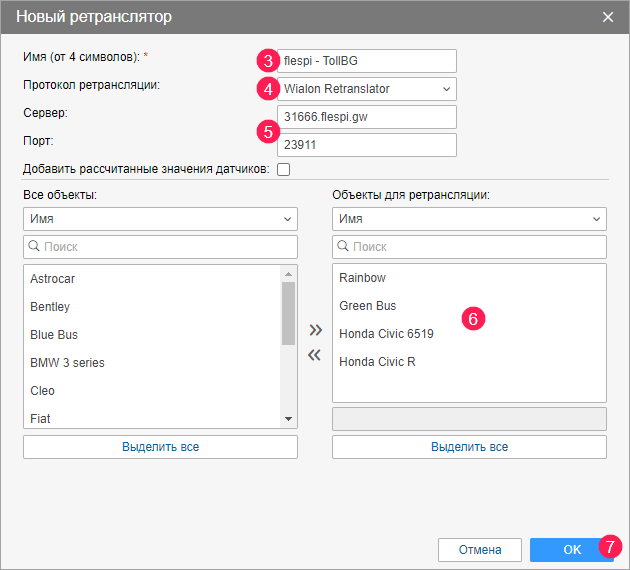
Task: Select Honda Civic 6519 in retranslation list
Action: 386,334
